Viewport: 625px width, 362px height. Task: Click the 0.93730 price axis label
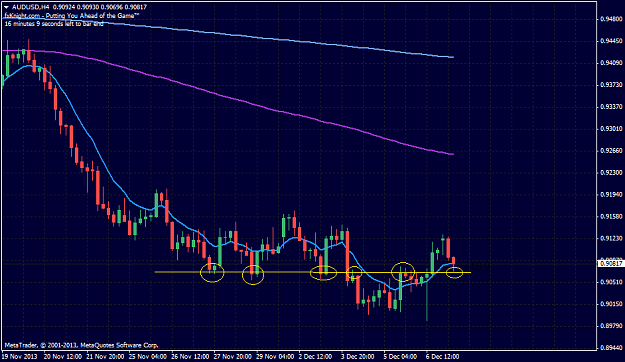(612, 85)
